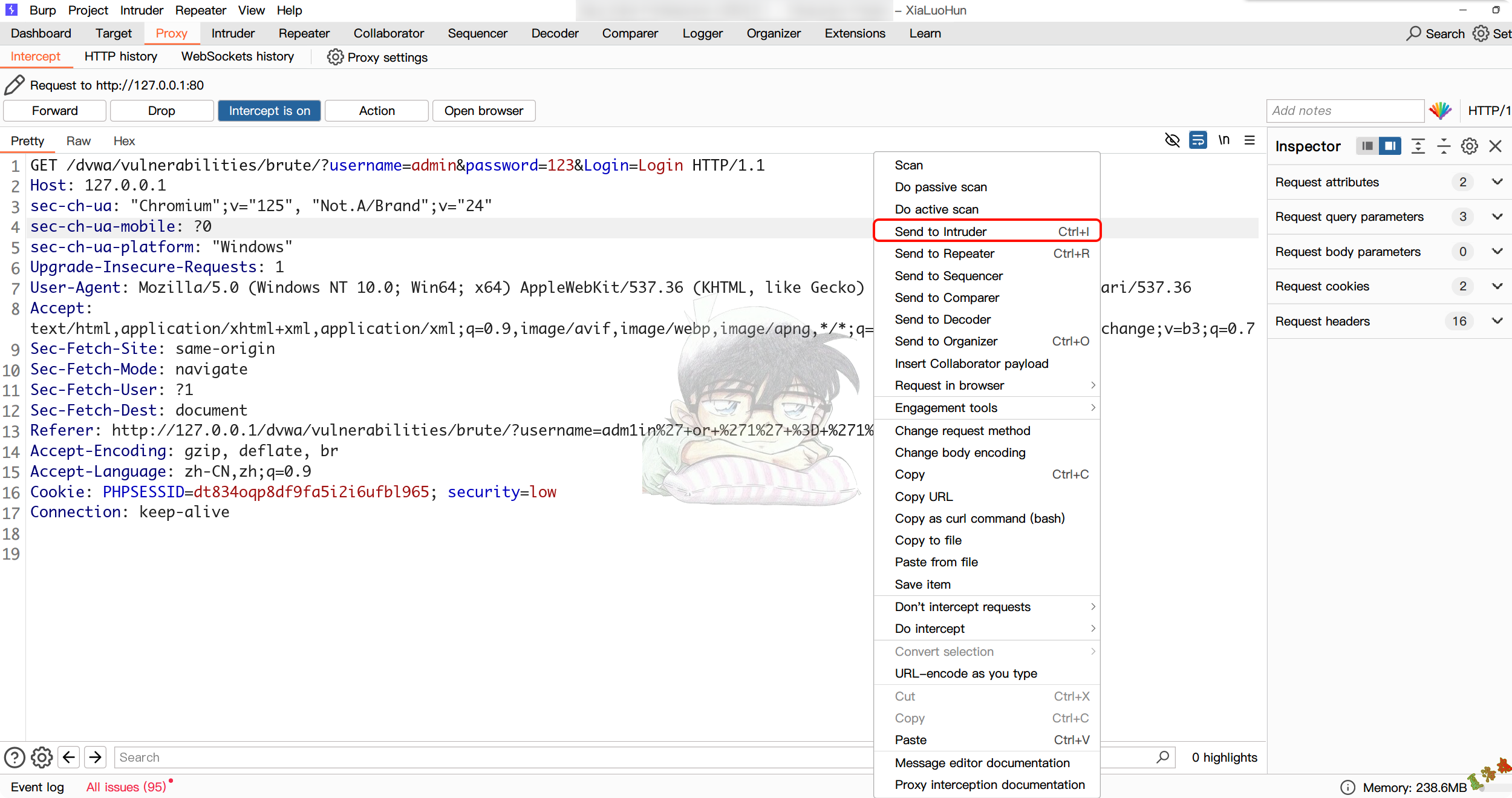Viewport: 1512px width, 798px height.
Task: Go to previous search match arrow
Action: (x=69, y=757)
